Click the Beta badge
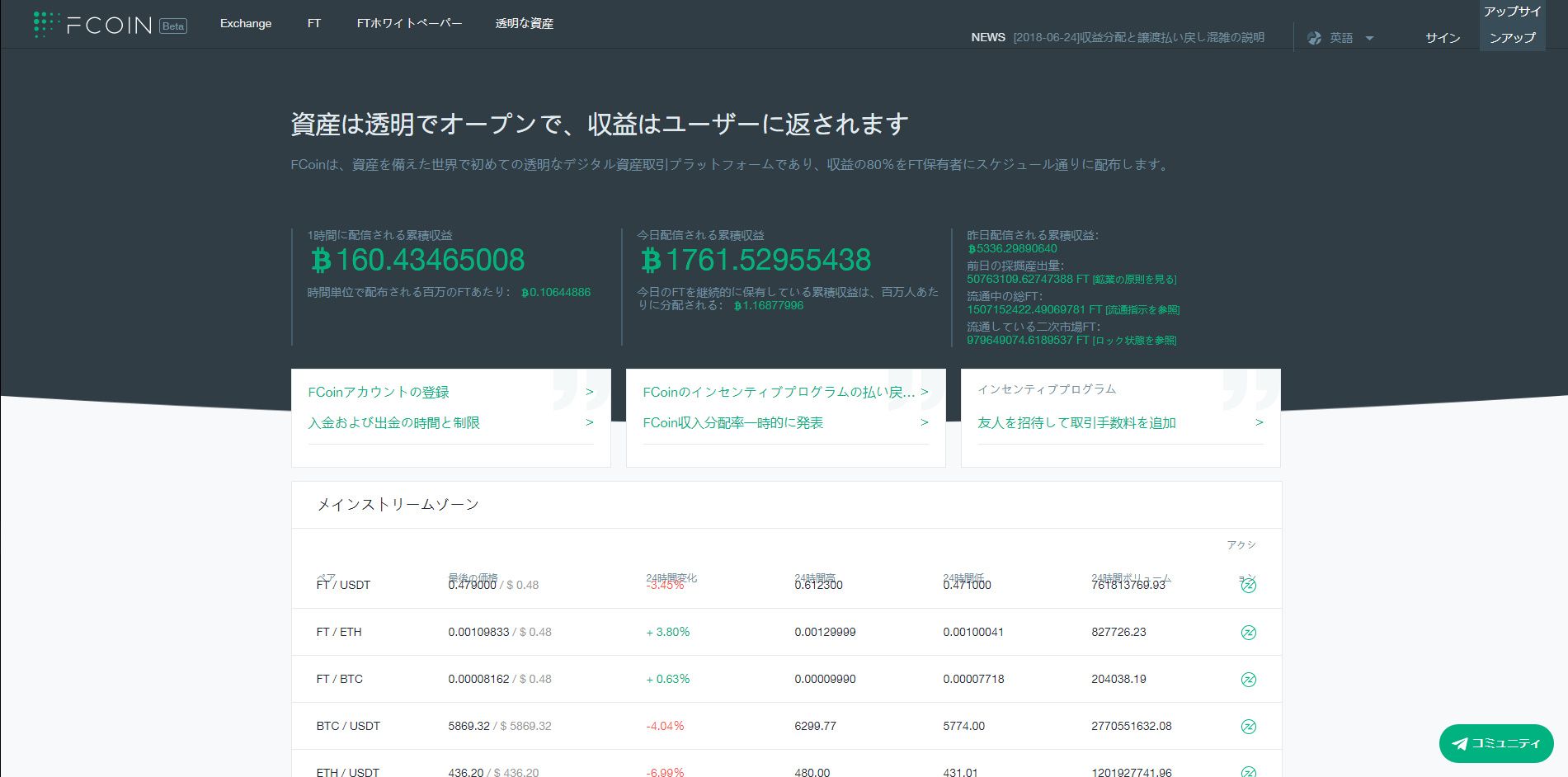 (x=173, y=26)
